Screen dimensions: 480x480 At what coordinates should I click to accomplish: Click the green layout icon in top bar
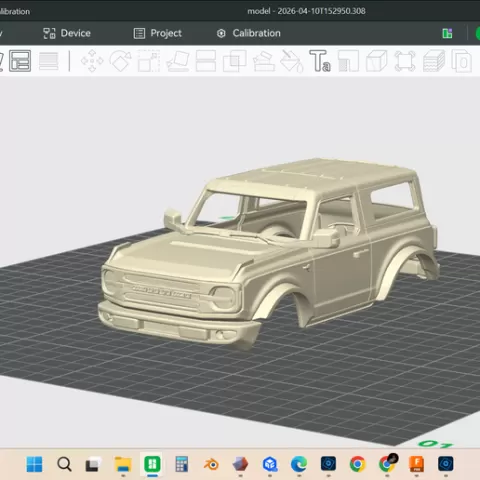pos(447,33)
